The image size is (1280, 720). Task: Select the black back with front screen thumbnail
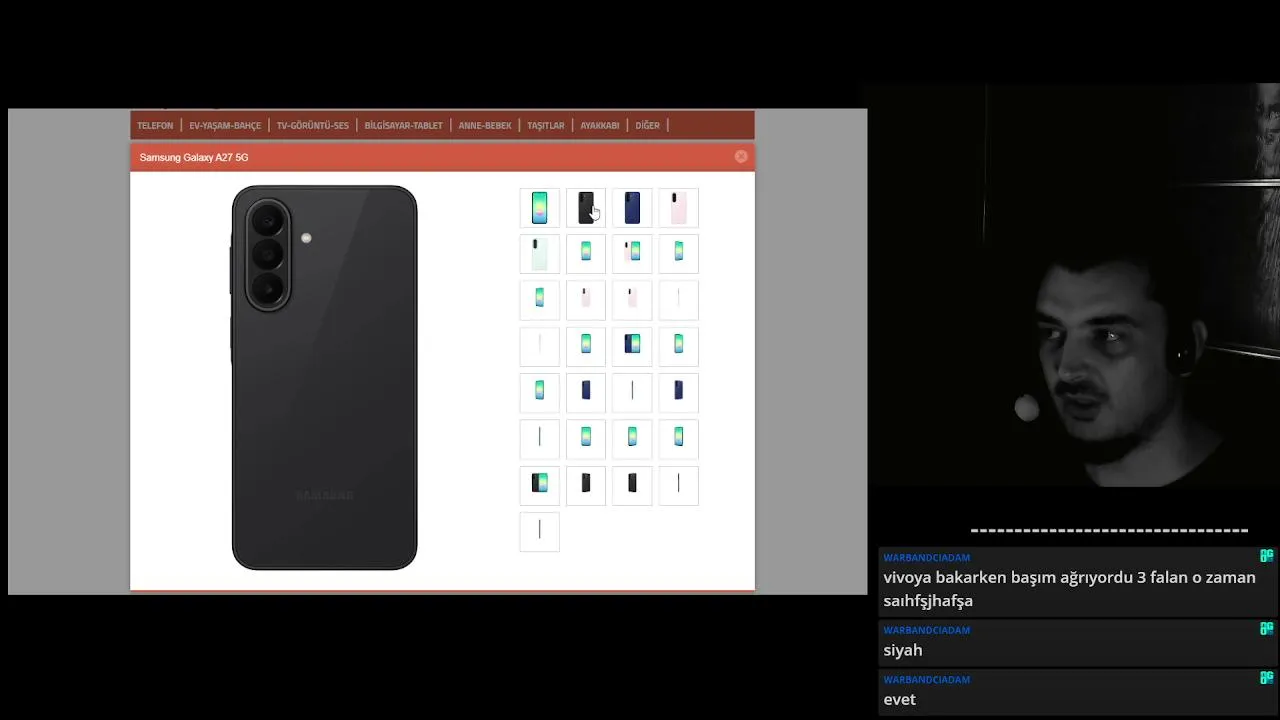tap(540, 484)
